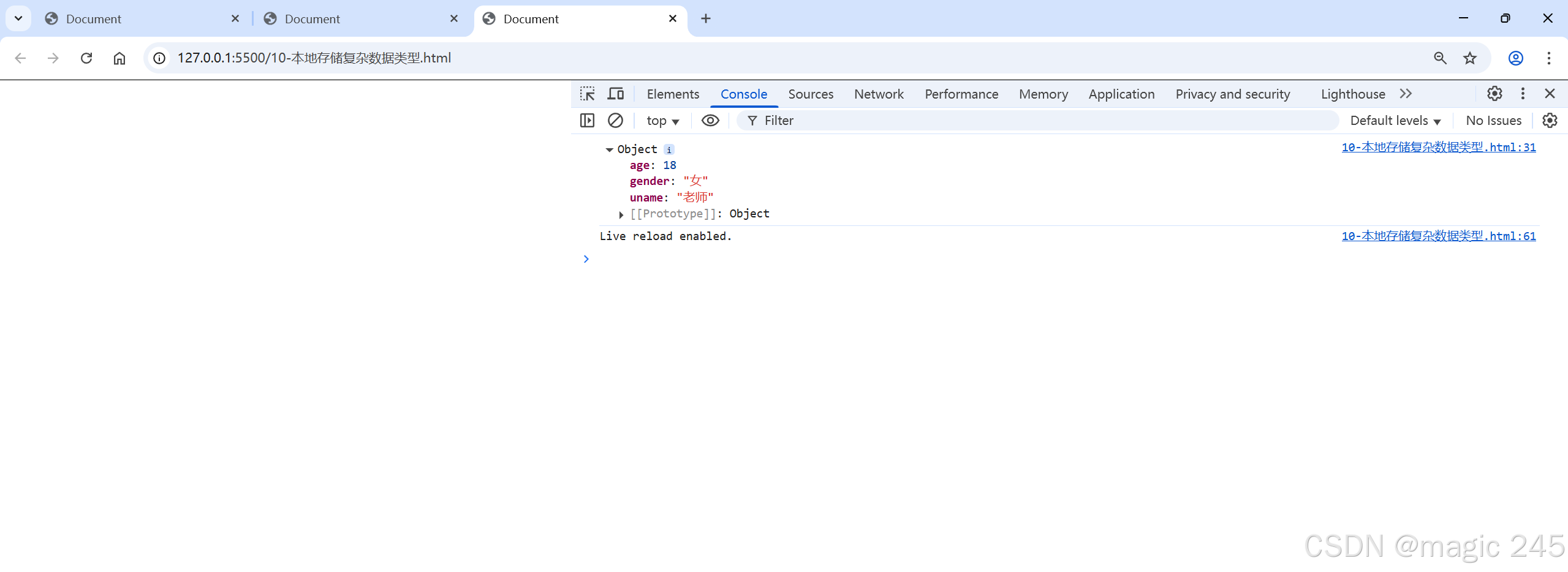Click the address bar URL
This screenshot has height=572, width=1568.
tap(314, 58)
